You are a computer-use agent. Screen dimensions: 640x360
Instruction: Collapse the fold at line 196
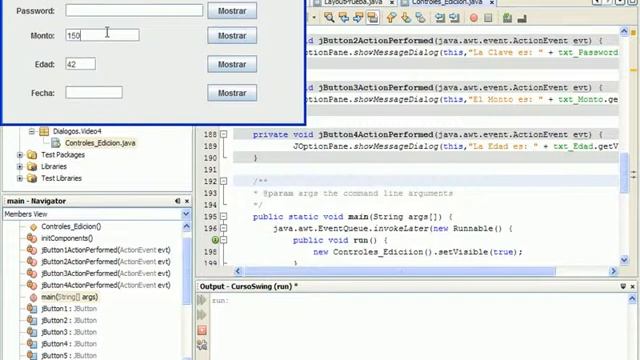223,228
